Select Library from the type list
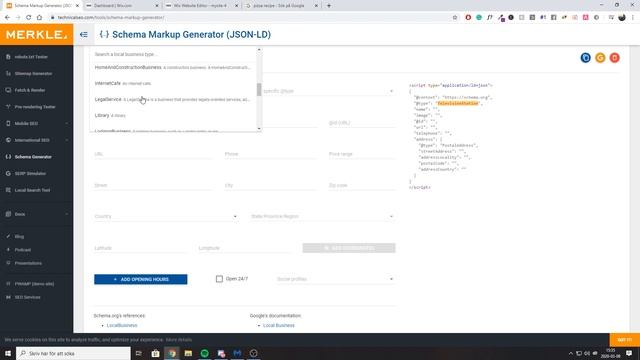The image size is (640, 360). pyautogui.click(x=173, y=116)
